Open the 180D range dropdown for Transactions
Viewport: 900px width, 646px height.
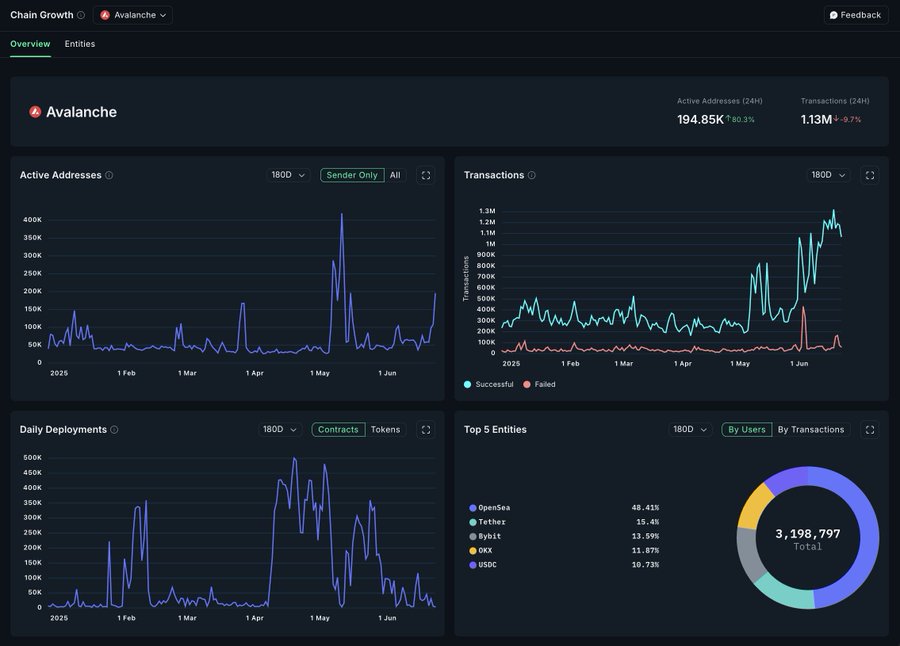[828, 175]
